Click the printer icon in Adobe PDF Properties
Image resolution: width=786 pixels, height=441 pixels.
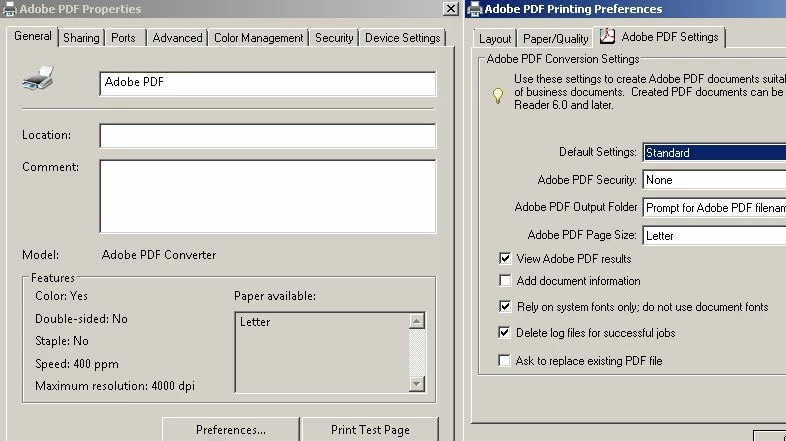click(x=38, y=78)
